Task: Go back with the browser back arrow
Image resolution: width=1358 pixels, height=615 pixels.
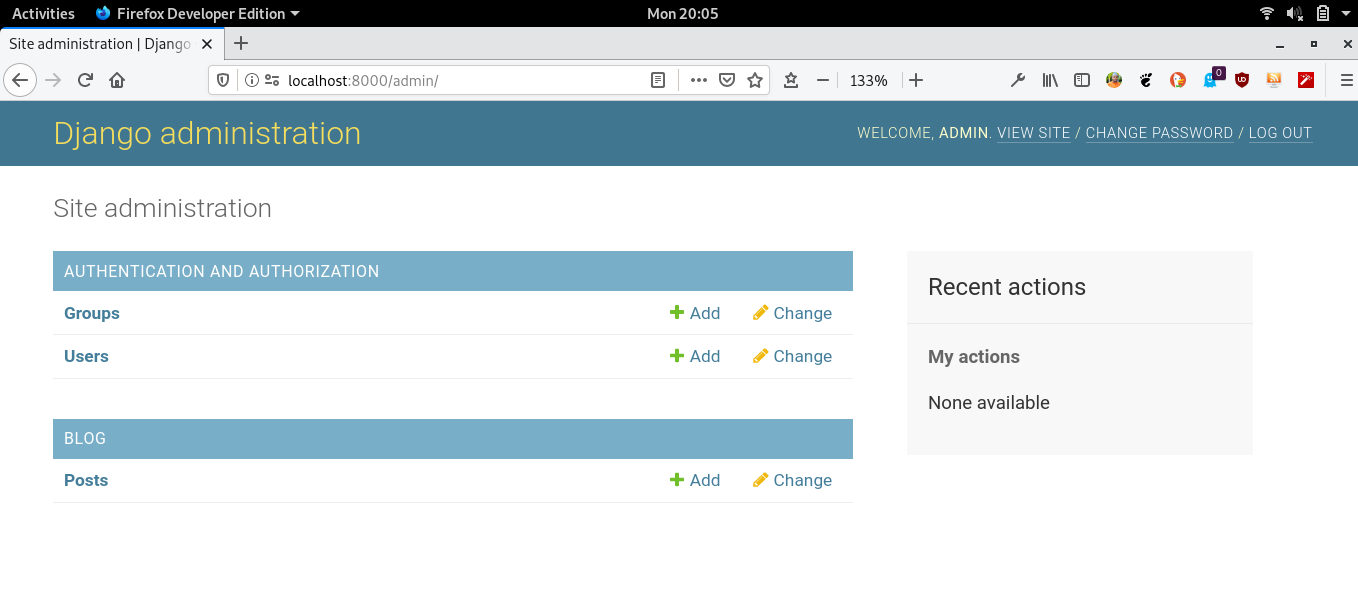Action: pyautogui.click(x=20, y=80)
